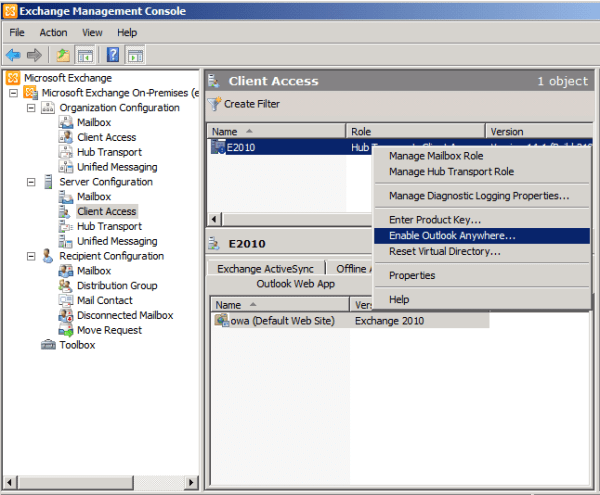The width and height of the screenshot is (600, 495).
Task: Collapse the Recipient Configuration node
Action: click(31, 256)
